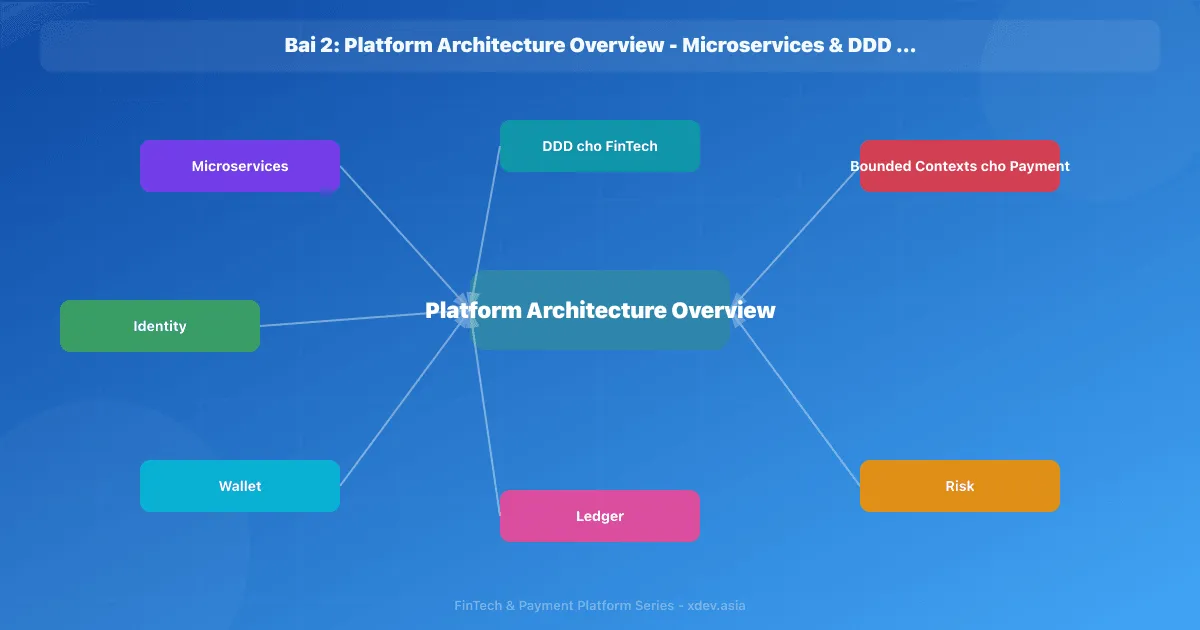Click the green Identity node
This screenshot has height=630, width=1200.
160,326
